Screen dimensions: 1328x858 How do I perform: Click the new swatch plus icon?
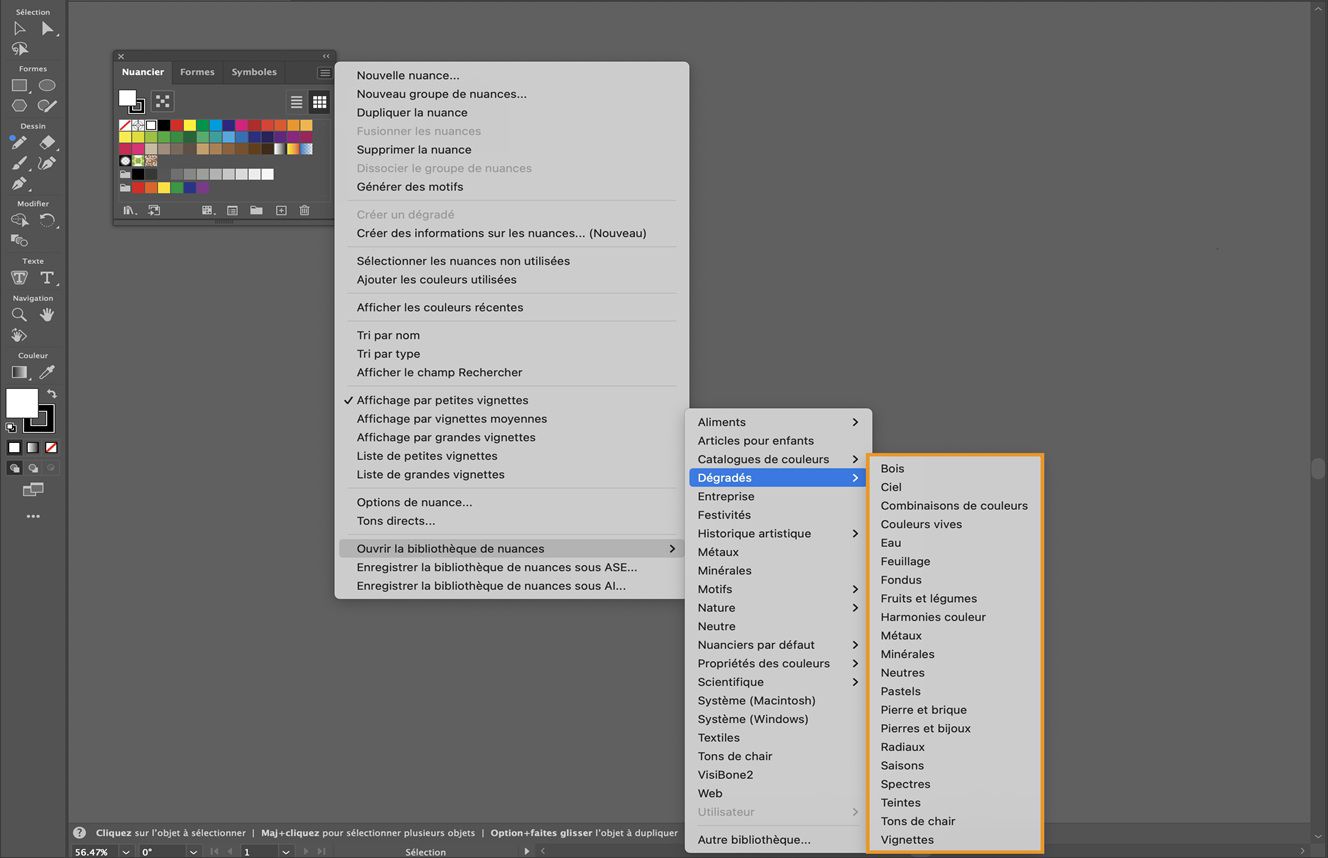pos(281,210)
